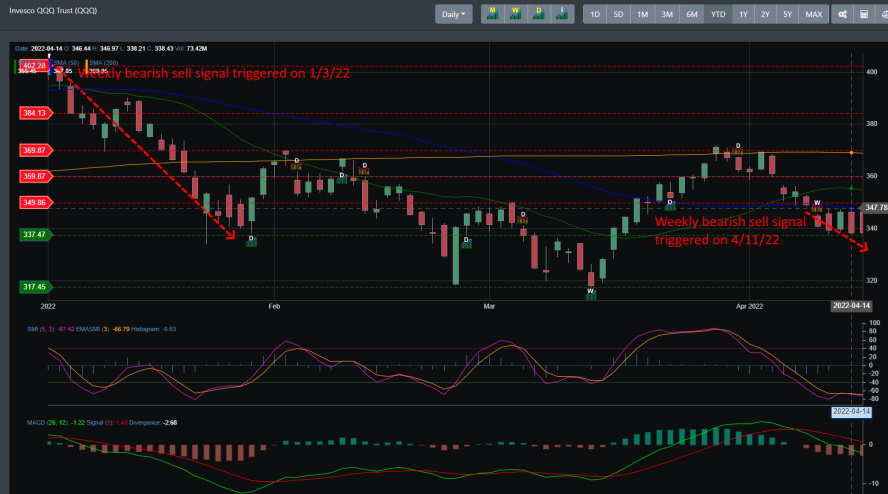Click the 347.78 current price tag
This screenshot has width=888, height=494.
(x=876, y=208)
